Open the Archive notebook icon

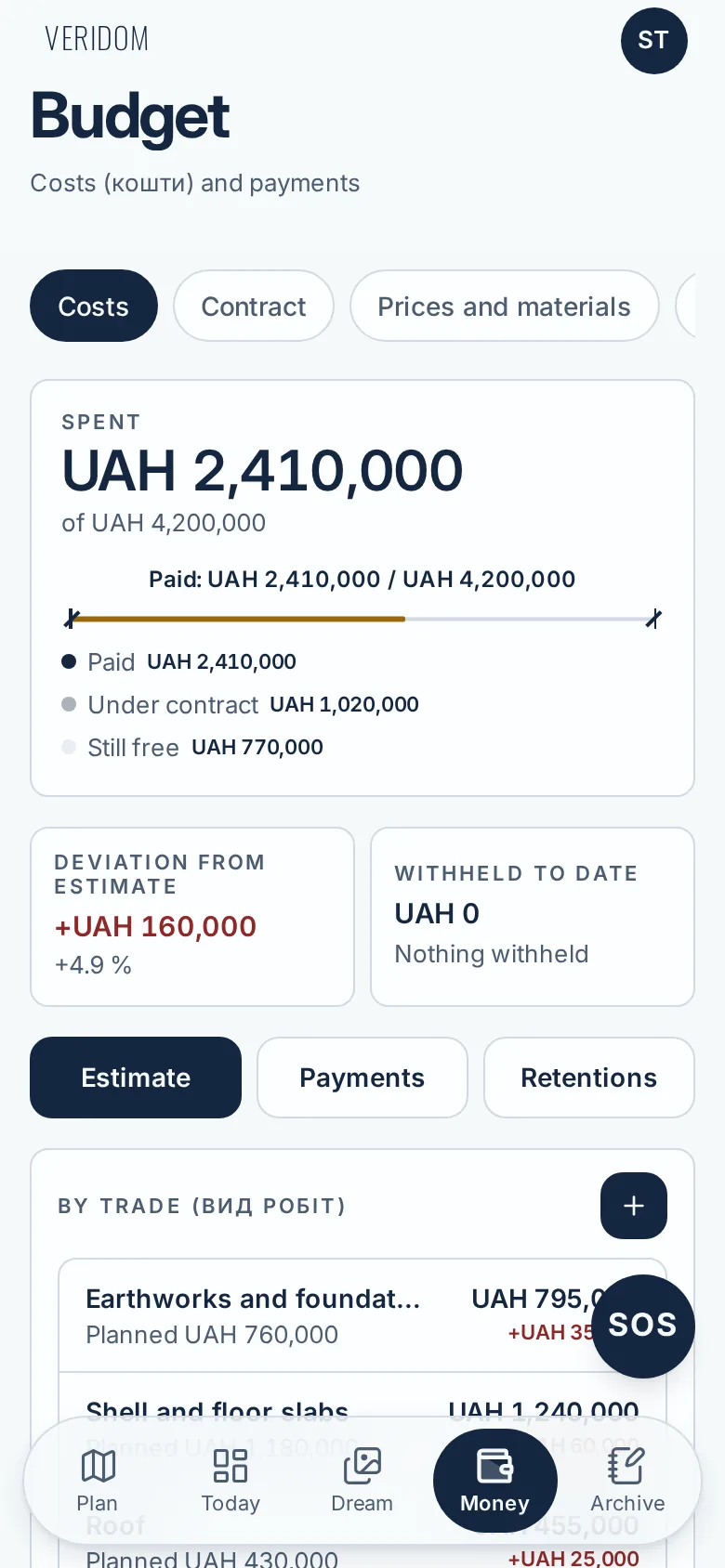point(626,1466)
